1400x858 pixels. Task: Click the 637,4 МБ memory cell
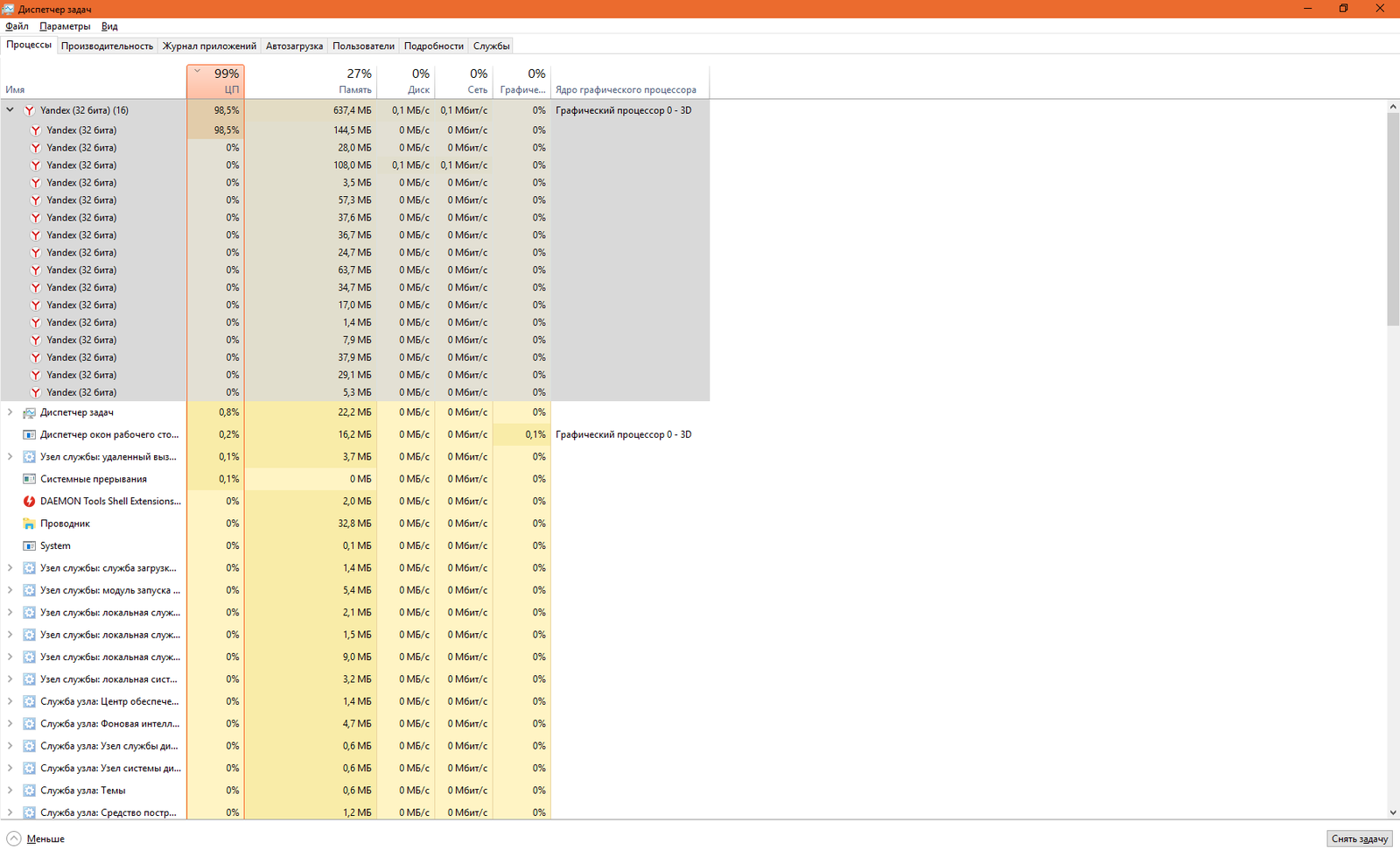311,110
